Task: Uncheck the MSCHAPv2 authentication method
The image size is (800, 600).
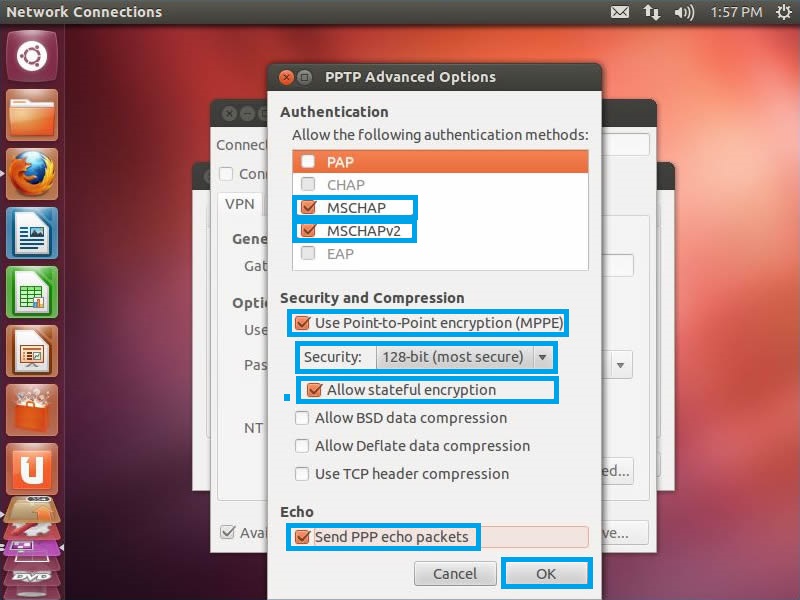Action: click(308, 231)
